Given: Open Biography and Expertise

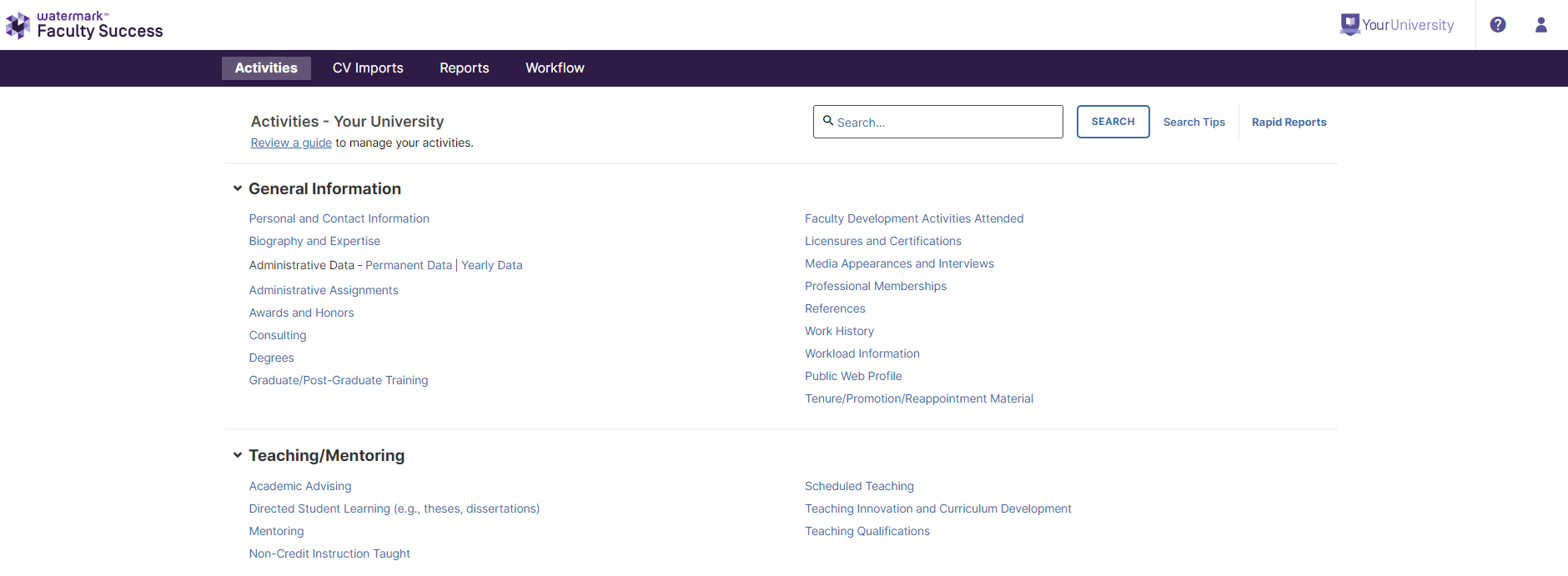Looking at the screenshot, I should tap(314, 241).
